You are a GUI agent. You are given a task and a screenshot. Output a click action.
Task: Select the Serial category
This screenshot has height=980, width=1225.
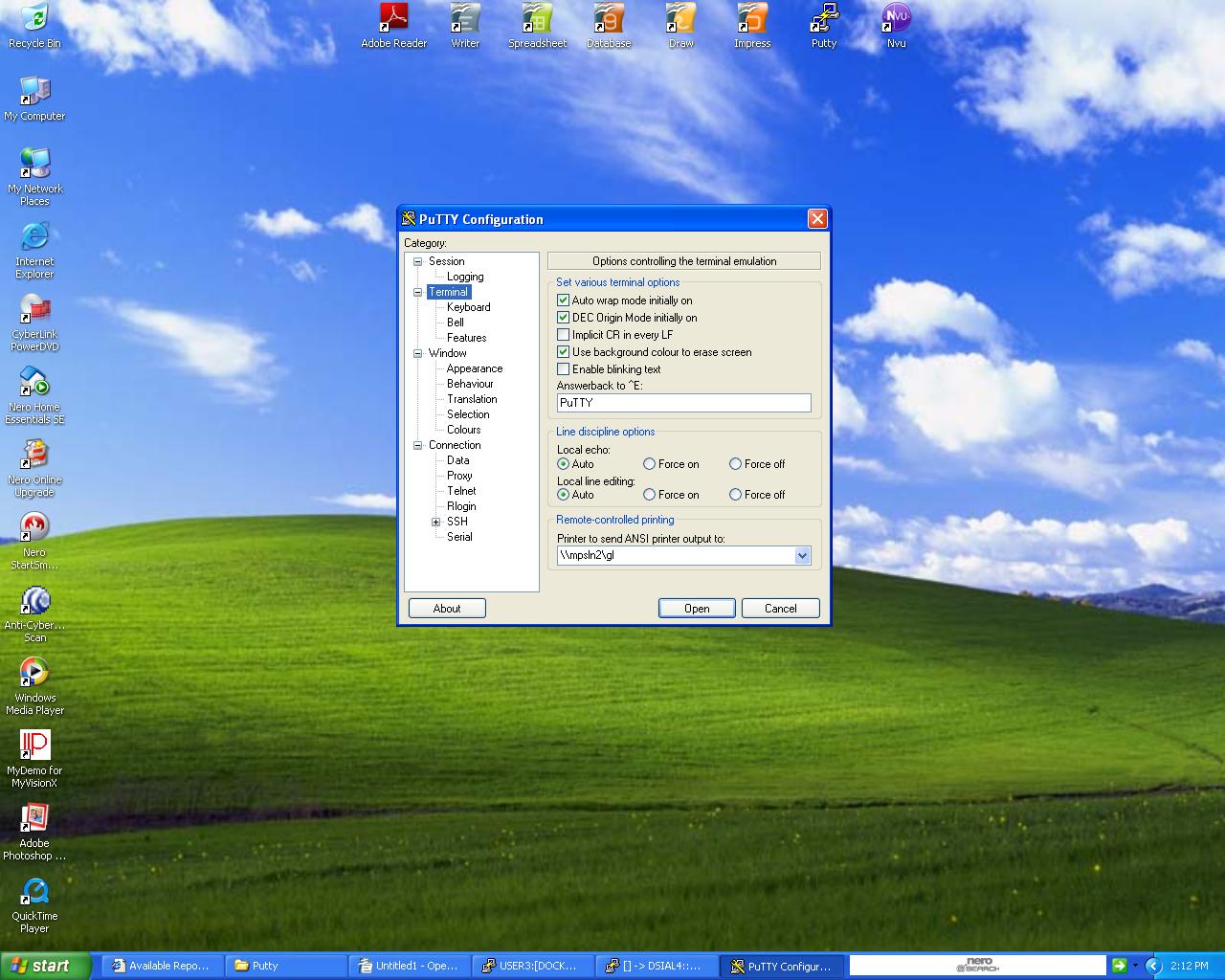click(459, 537)
